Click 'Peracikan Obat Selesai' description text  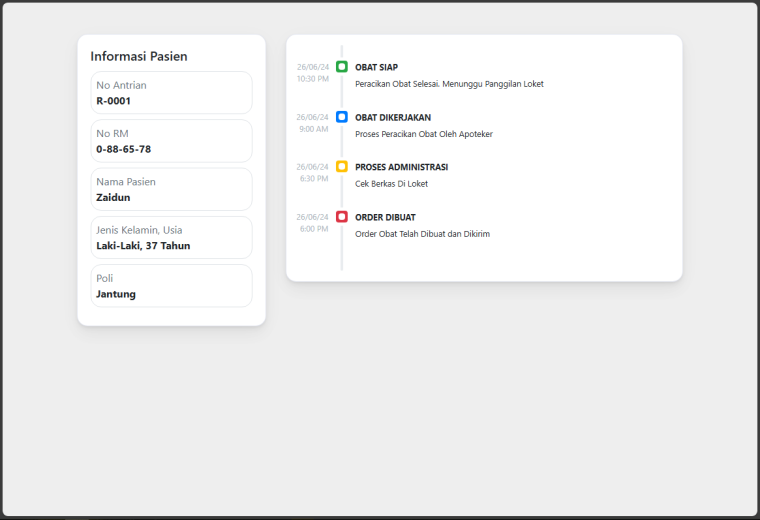tap(397, 84)
